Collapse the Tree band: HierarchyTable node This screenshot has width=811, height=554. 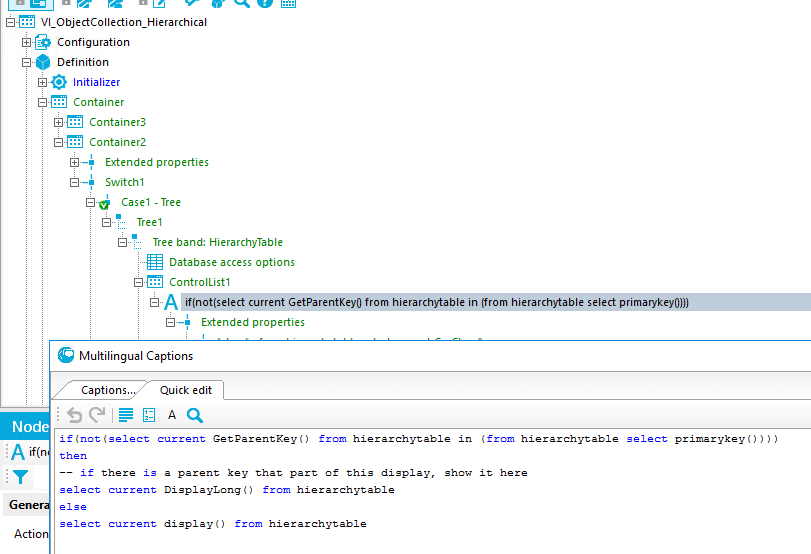pyautogui.click(x=123, y=242)
